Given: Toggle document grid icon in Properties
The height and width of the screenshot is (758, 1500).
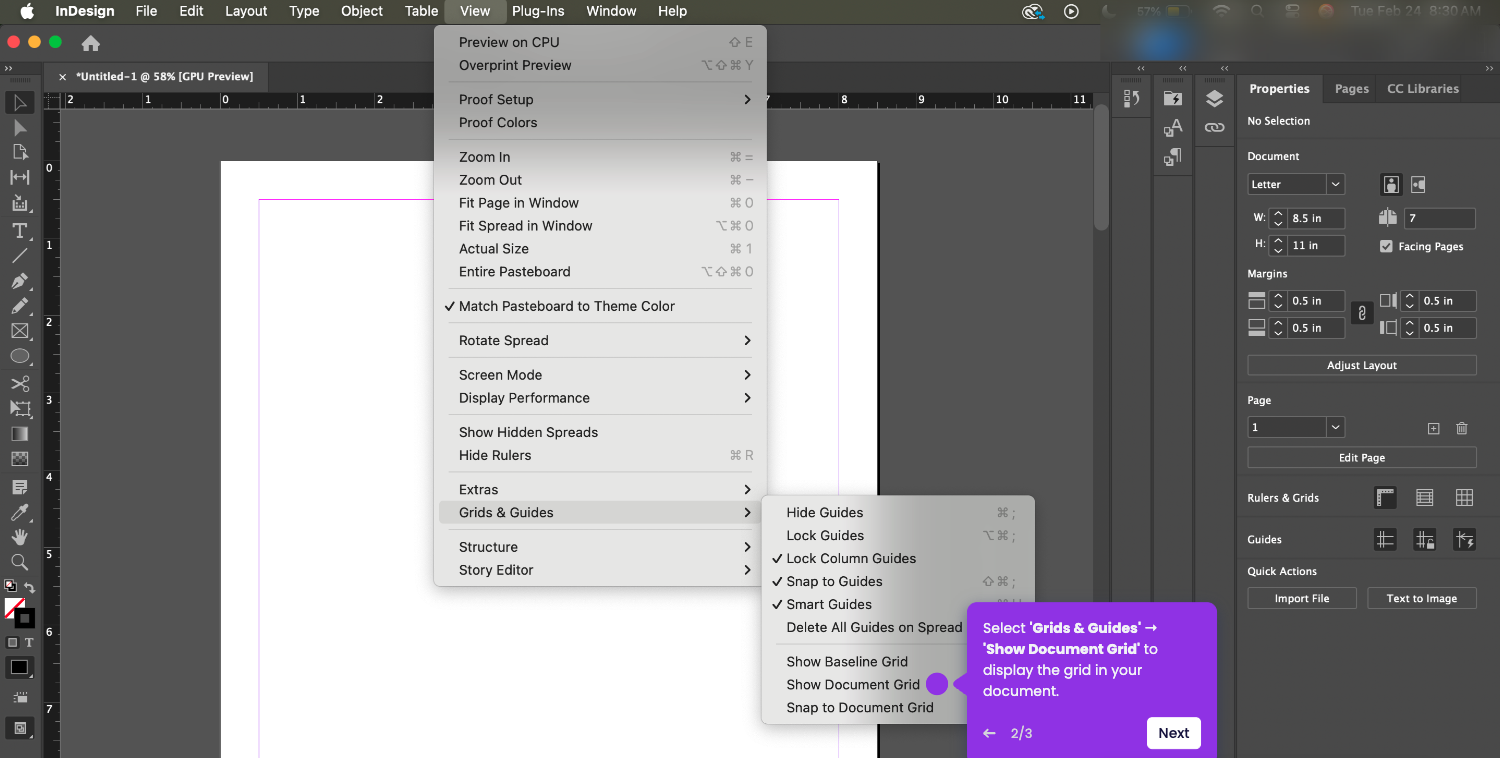Looking at the screenshot, I should (x=1464, y=497).
